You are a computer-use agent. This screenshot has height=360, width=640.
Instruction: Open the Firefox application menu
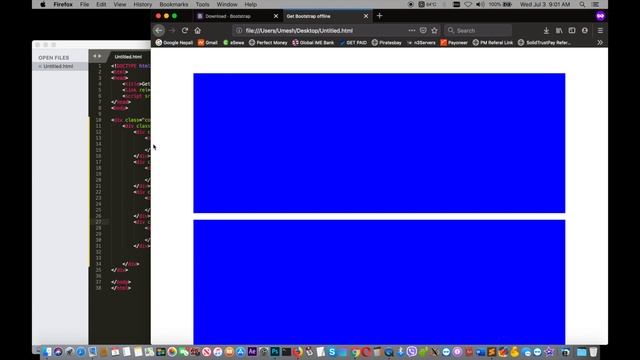pyautogui.click(x=62, y=4)
